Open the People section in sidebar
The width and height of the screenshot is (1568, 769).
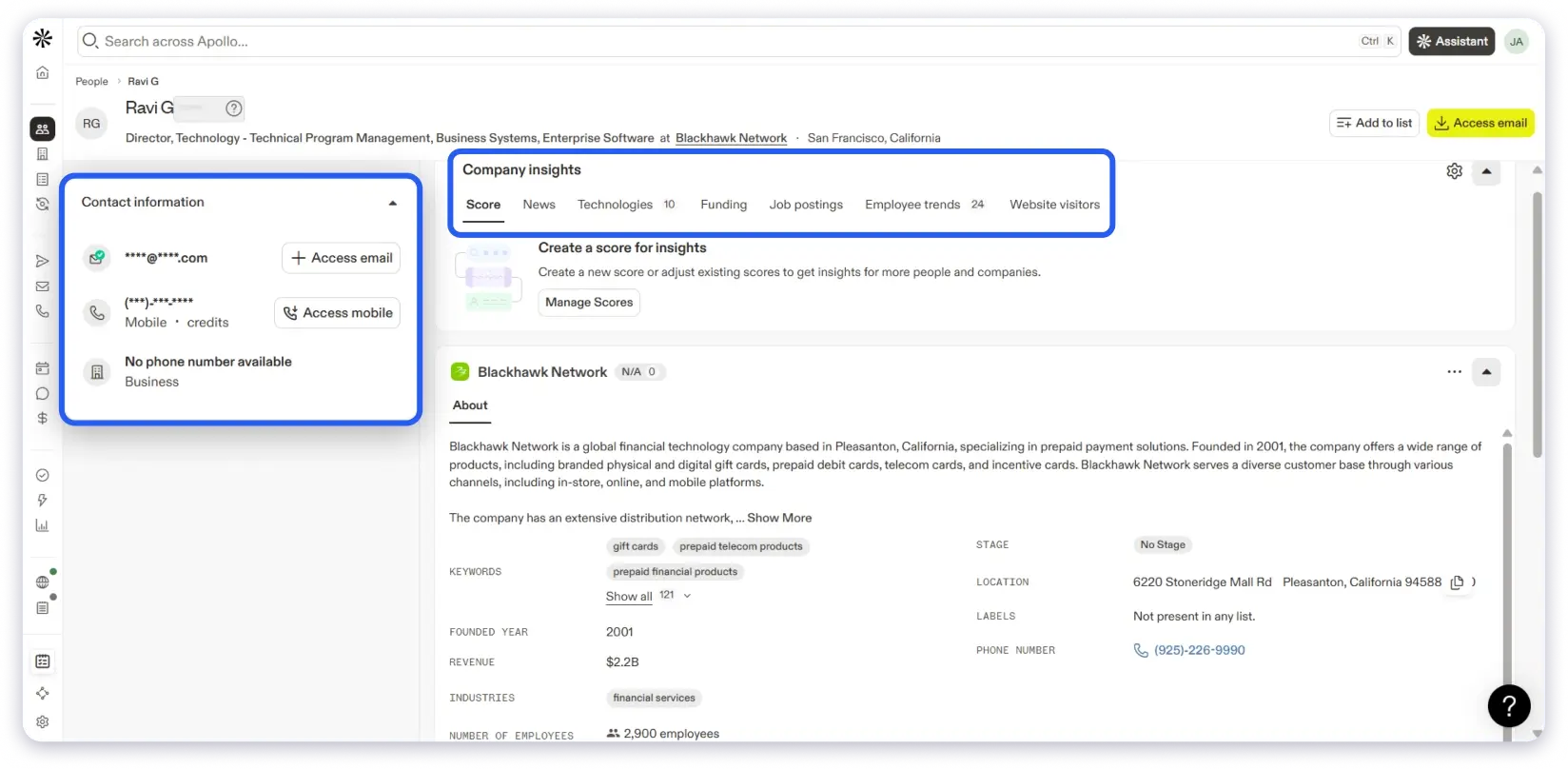pyautogui.click(x=42, y=128)
